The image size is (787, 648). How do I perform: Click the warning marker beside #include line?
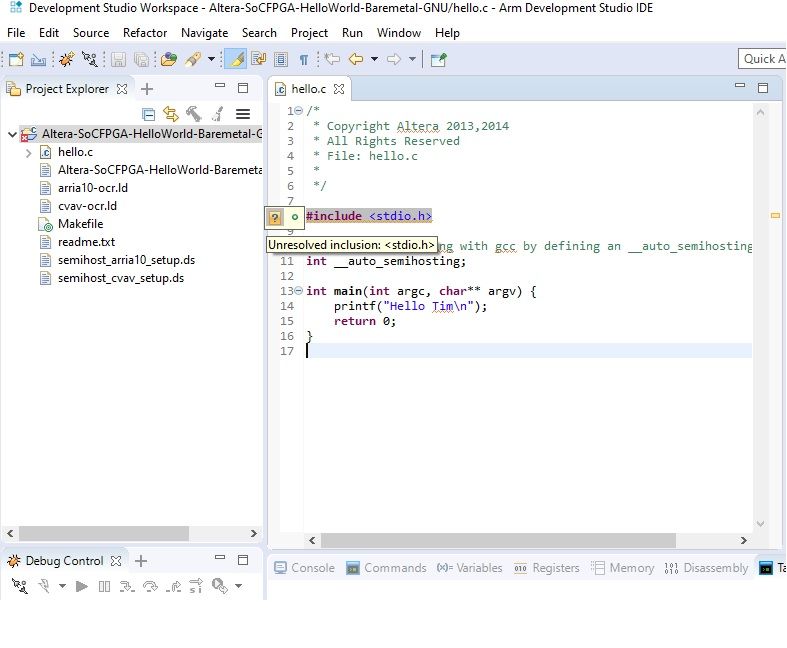pyautogui.click(x=275, y=217)
